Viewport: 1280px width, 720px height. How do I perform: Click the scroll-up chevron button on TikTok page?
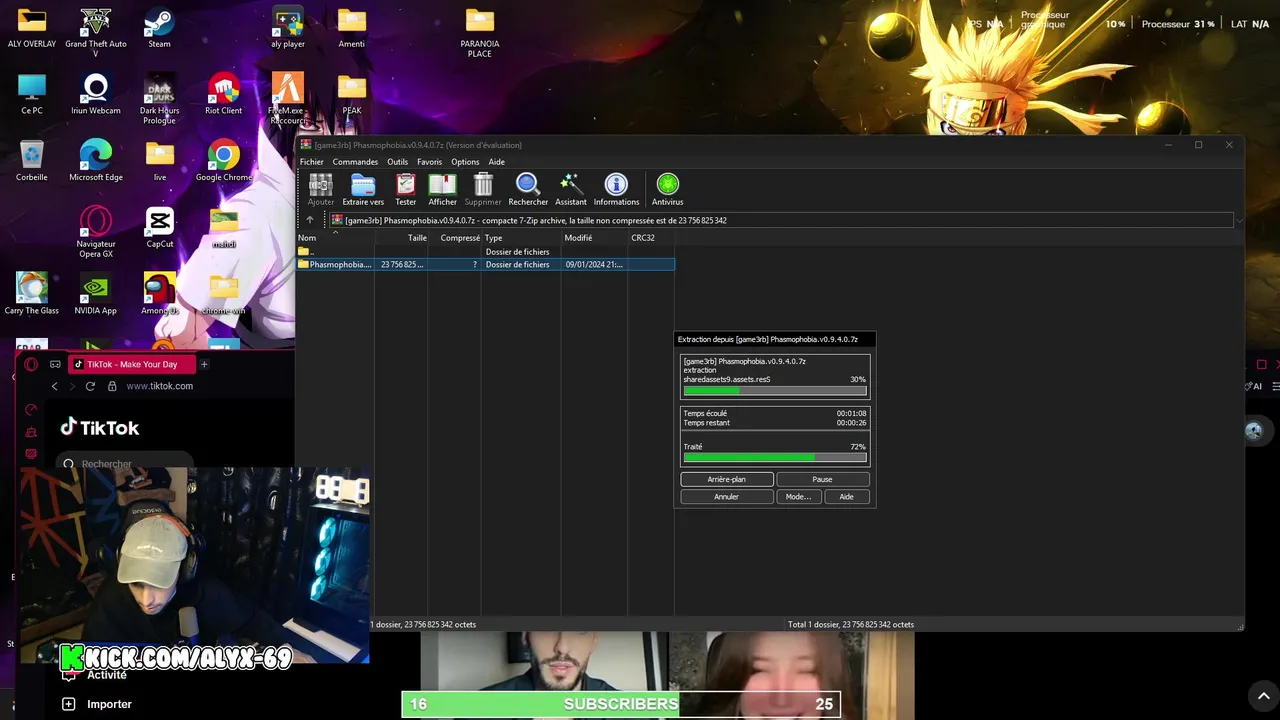[x=1264, y=696]
